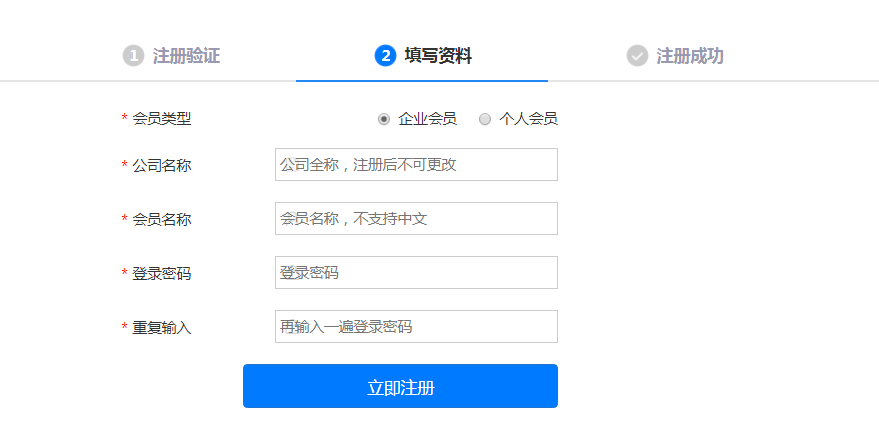Focus the 登录密码 password field
This screenshot has height=448, width=879.
(416, 273)
